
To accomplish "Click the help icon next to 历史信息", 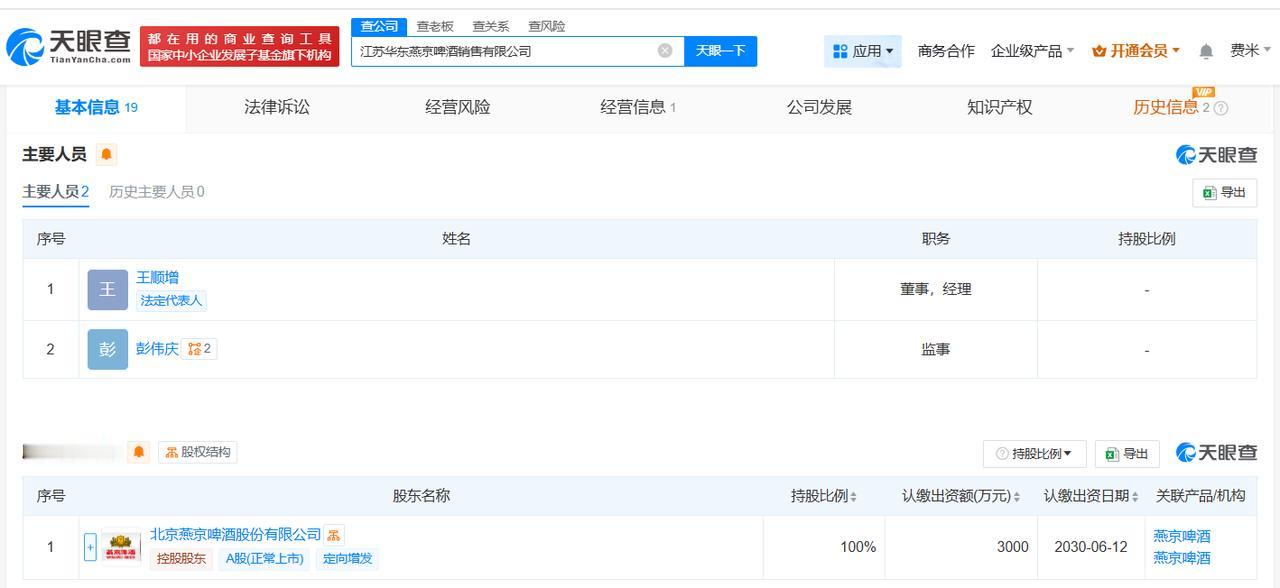I will (1221, 108).
